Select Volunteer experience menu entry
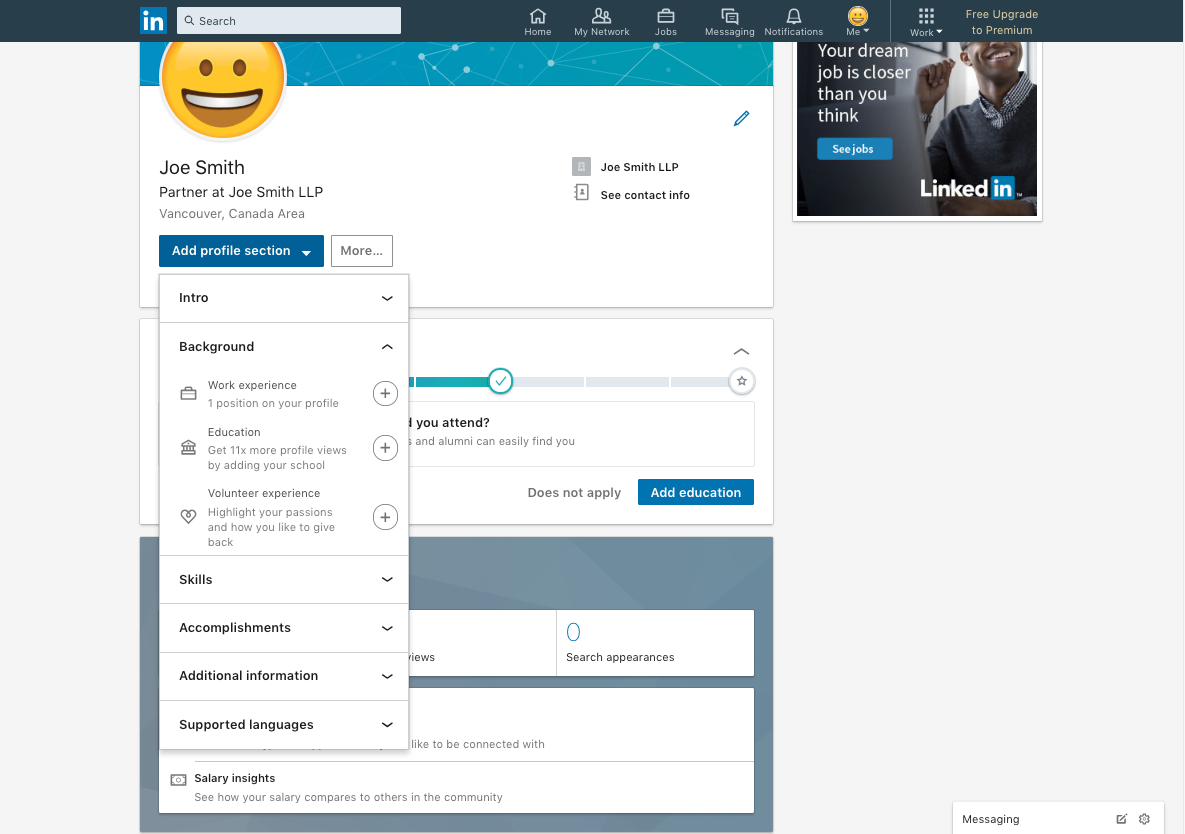Viewport: 1185px width, 834px height. [284, 517]
